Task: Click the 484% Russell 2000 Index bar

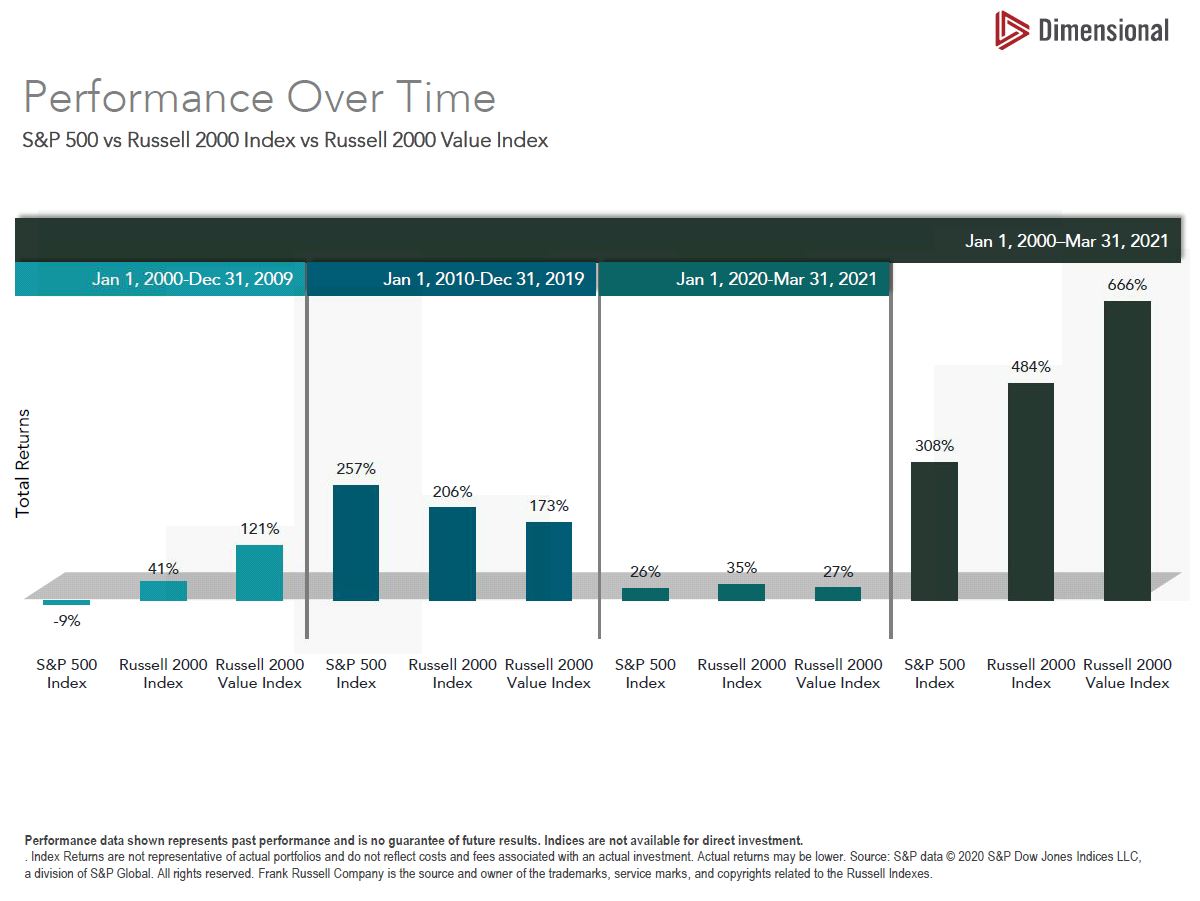Action: click(1031, 492)
